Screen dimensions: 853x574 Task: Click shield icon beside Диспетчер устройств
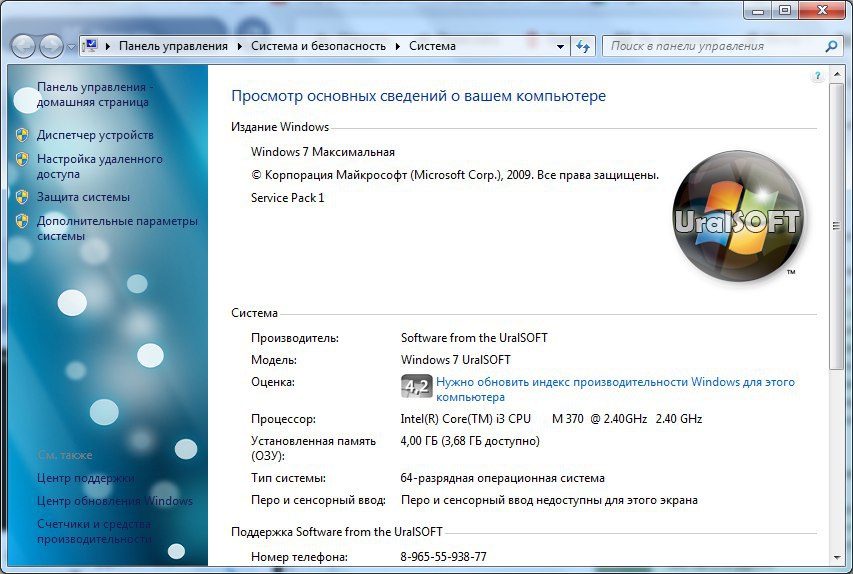(x=22, y=135)
